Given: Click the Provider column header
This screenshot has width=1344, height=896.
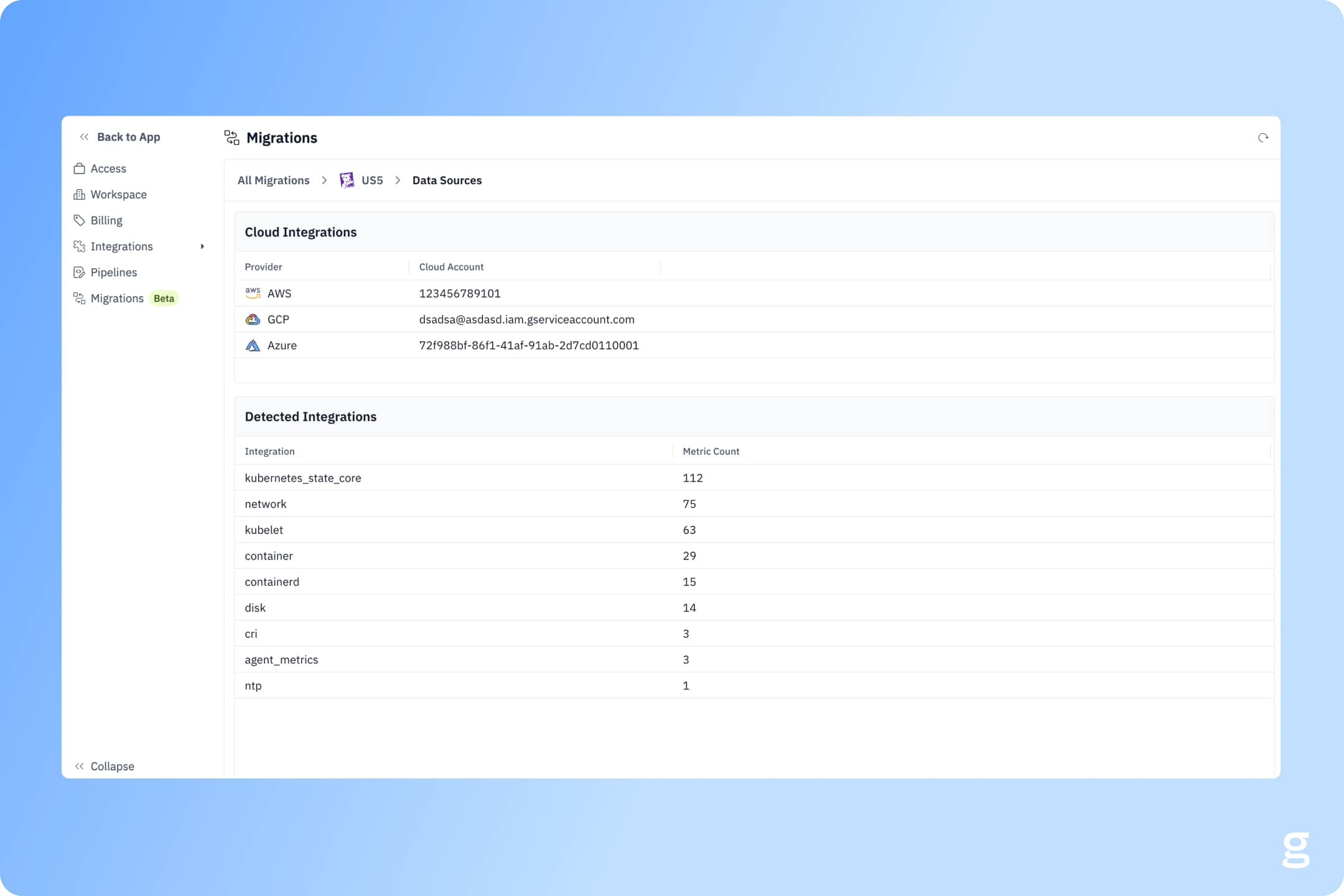Looking at the screenshot, I should click(x=263, y=267).
